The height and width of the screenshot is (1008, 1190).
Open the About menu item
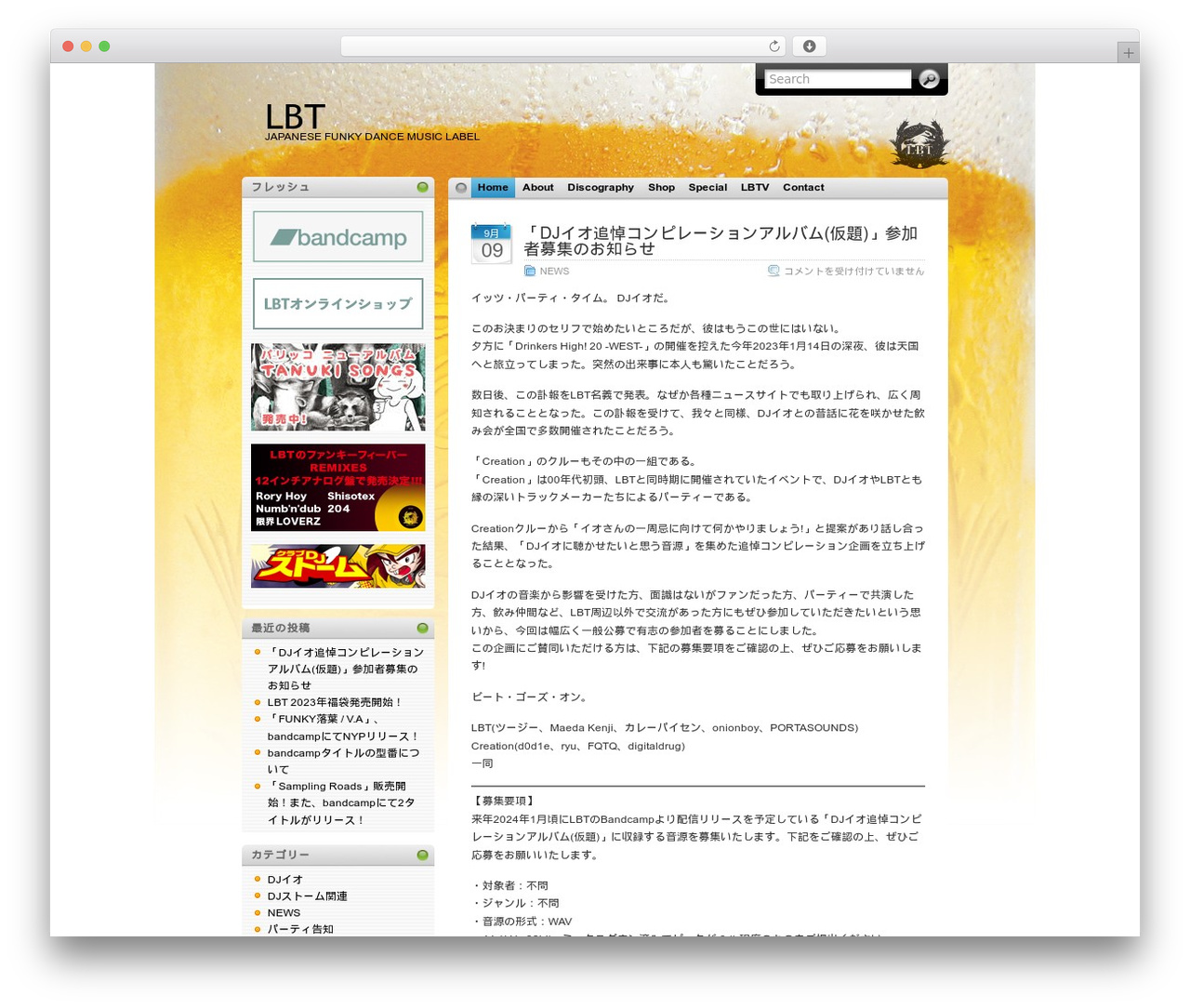pos(538,187)
